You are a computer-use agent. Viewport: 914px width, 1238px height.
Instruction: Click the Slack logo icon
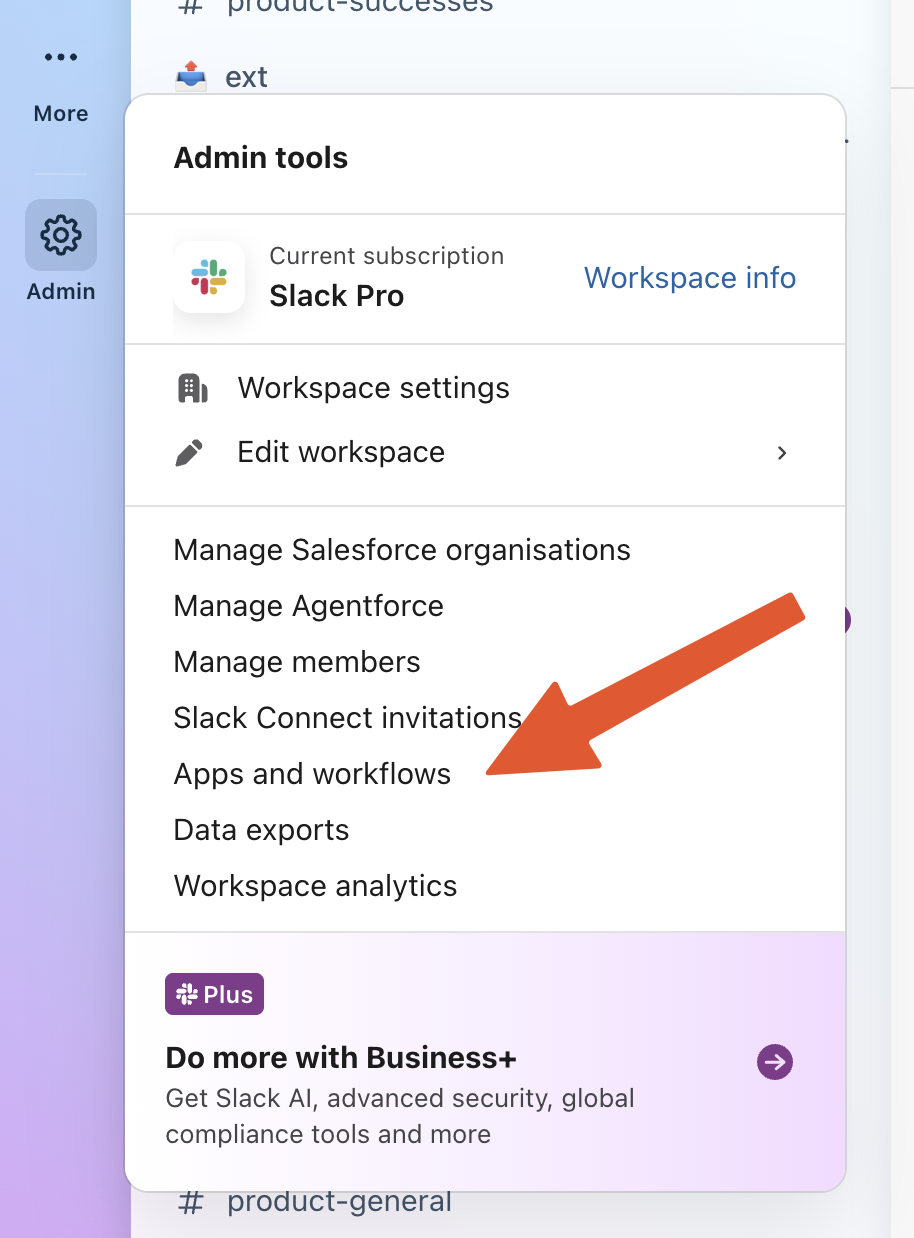pos(209,277)
